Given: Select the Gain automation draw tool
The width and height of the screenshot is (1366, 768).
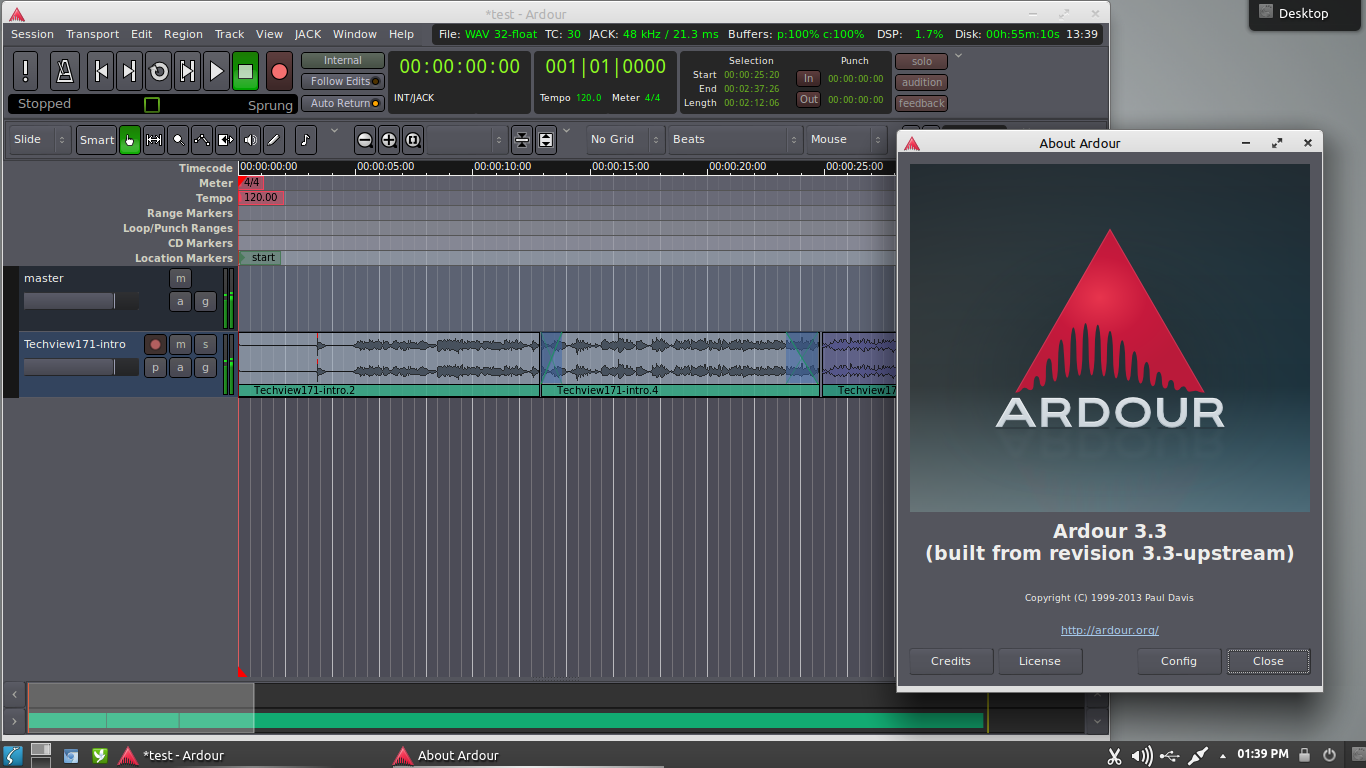Looking at the screenshot, I should click(x=202, y=140).
